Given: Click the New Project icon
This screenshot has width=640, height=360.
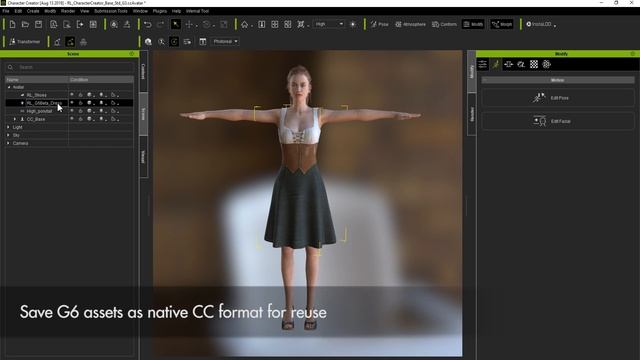Looking at the screenshot, I should 12,24.
